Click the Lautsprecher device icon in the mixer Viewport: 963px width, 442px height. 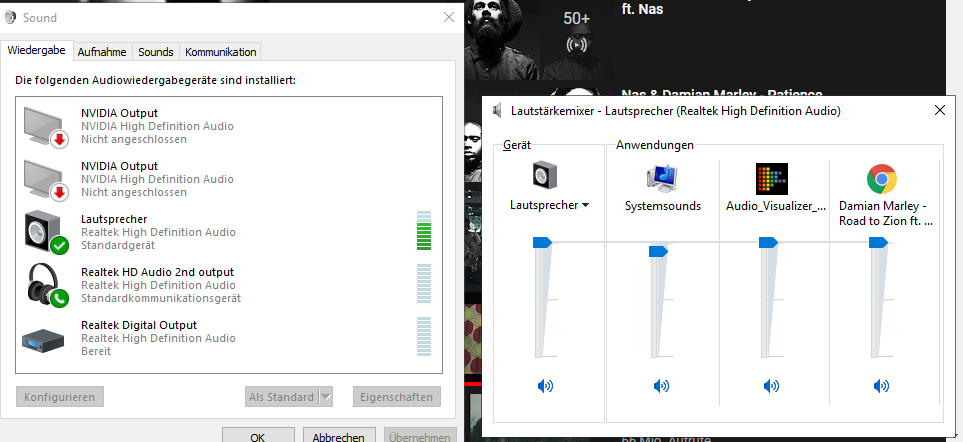click(545, 174)
